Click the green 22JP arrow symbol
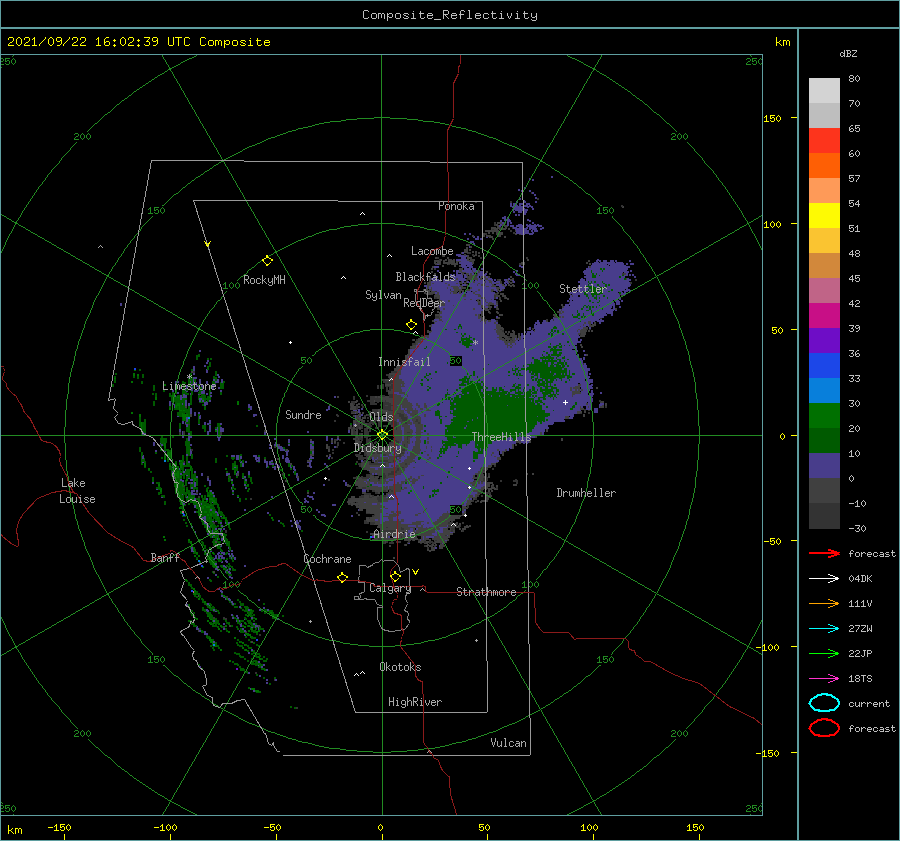The image size is (900, 841). tap(824, 653)
